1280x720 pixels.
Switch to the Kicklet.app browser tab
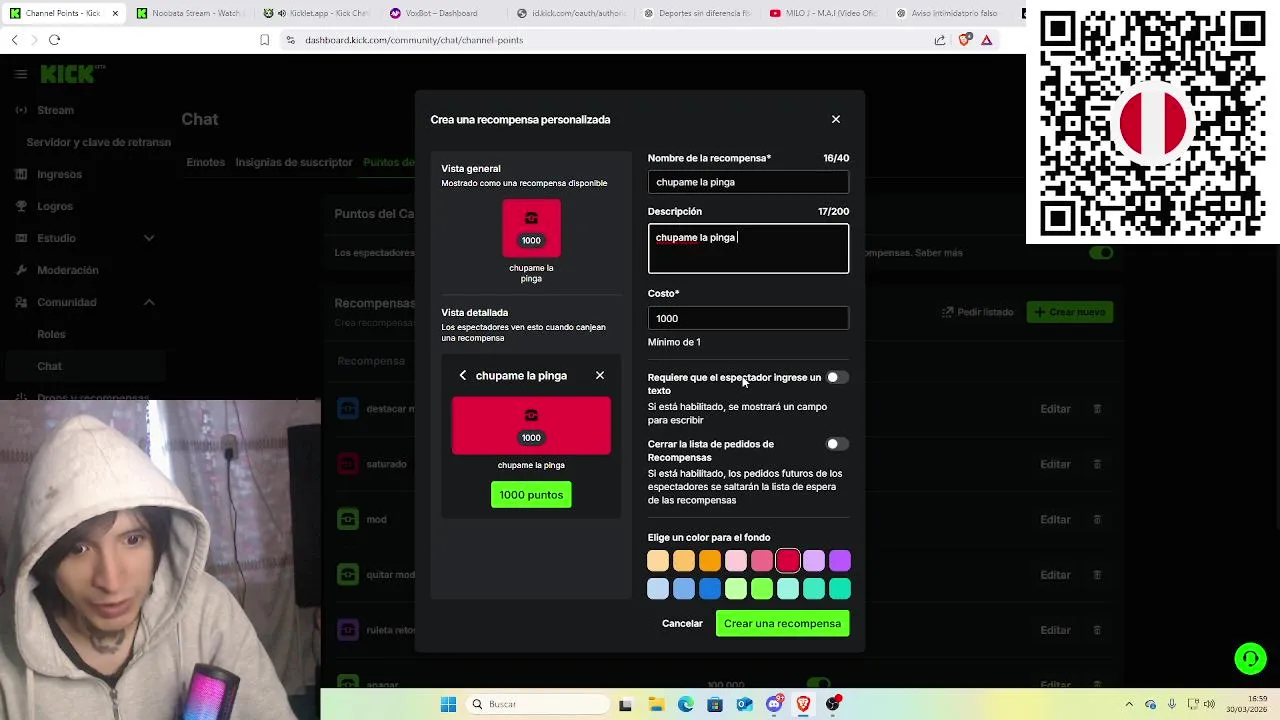tap(318, 13)
